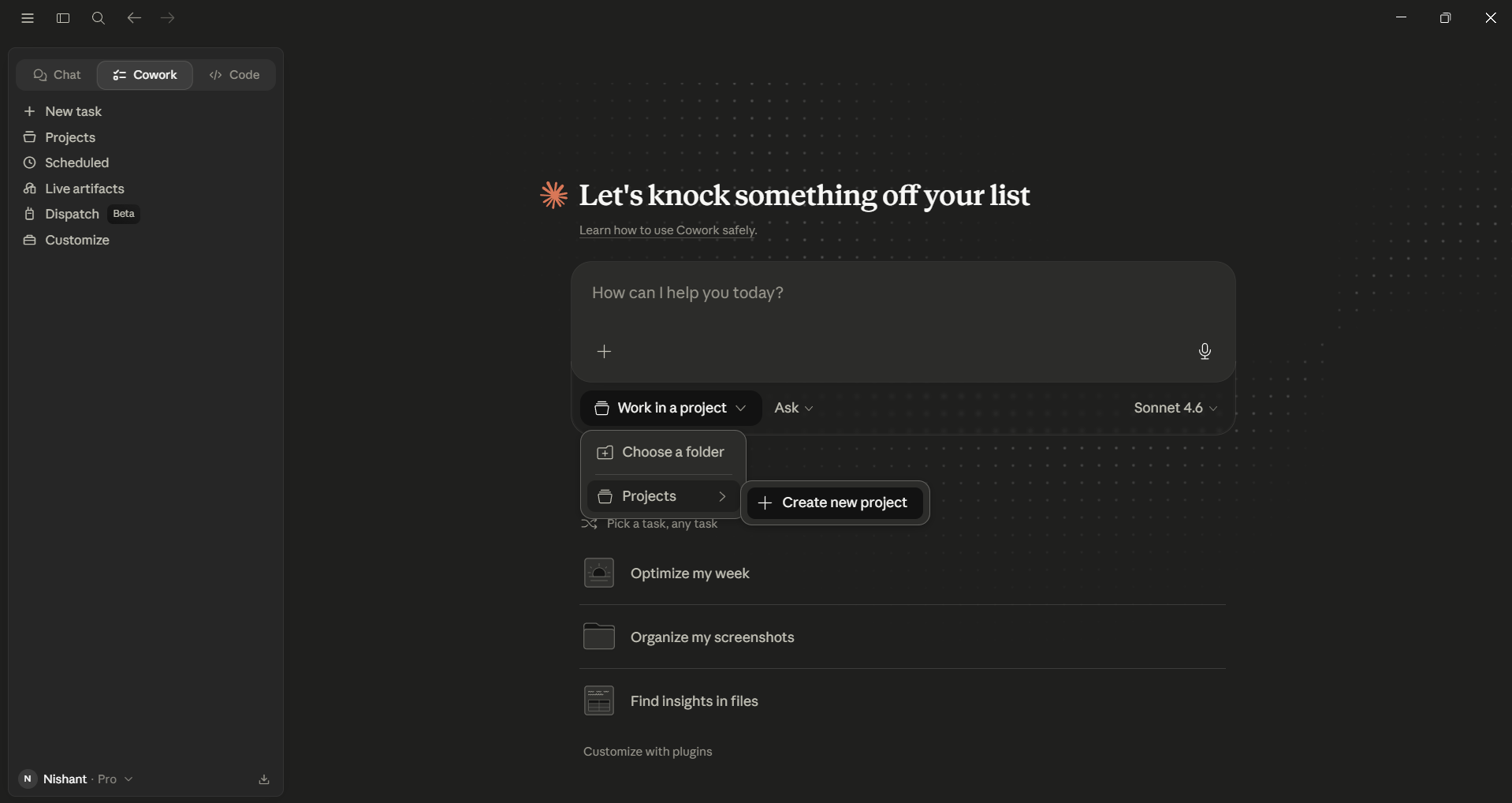The width and height of the screenshot is (1512, 803).
Task: Open the Dispatch Beta section
Action: pyautogui.click(x=81, y=214)
